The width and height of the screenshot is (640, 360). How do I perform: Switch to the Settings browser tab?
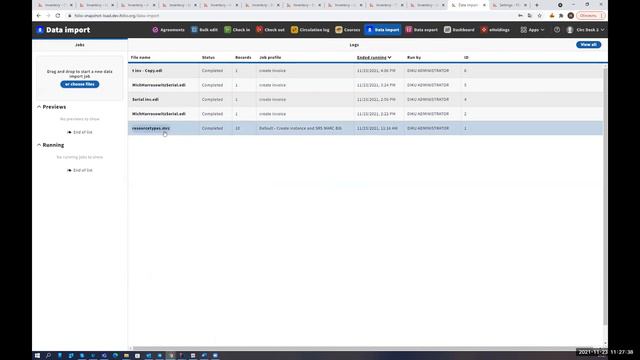click(510, 5)
